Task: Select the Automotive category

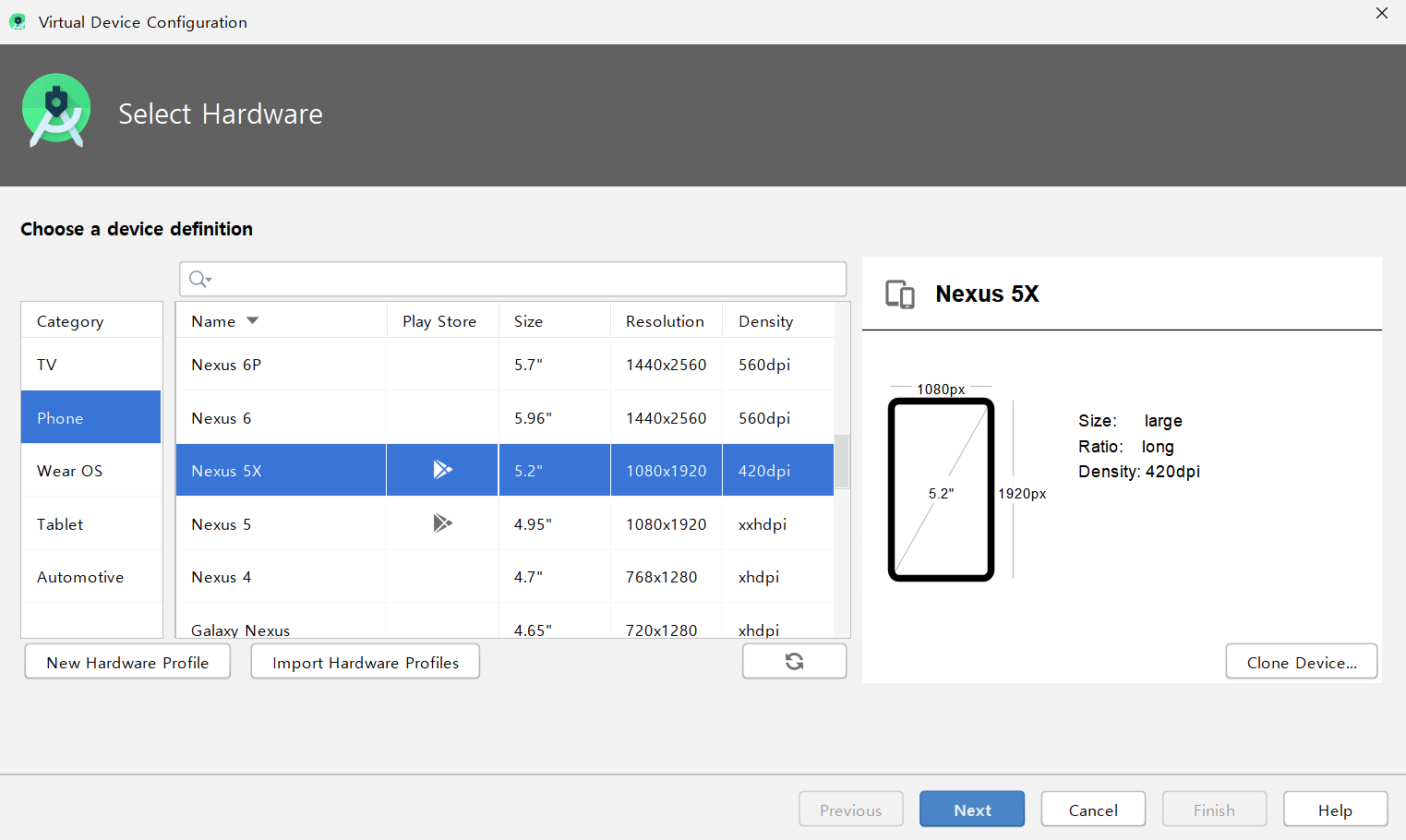Action: pyautogui.click(x=91, y=577)
